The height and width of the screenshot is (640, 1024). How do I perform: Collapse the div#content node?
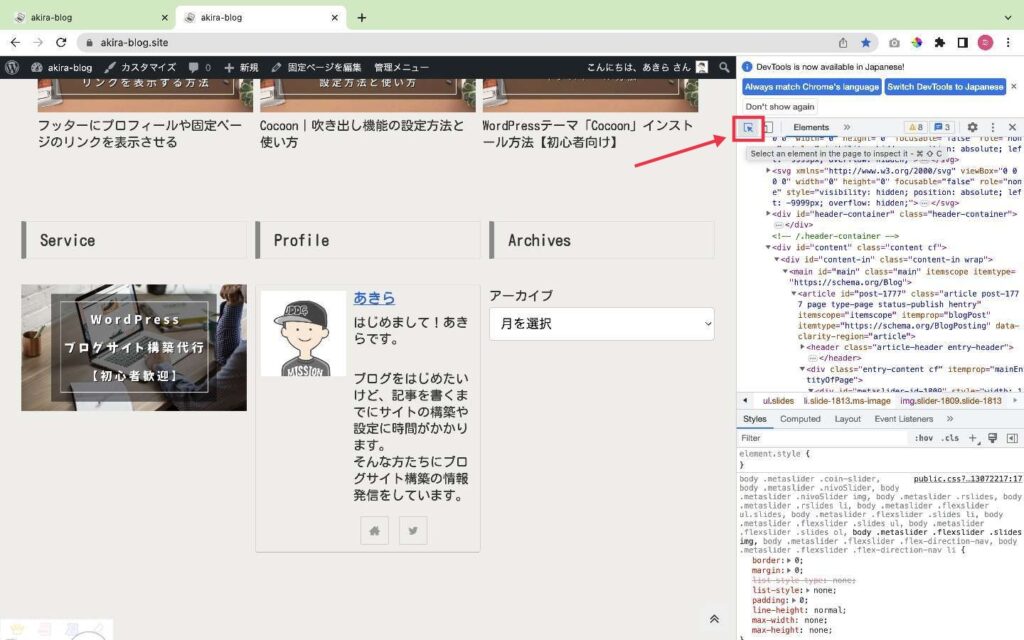pyautogui.click(x=768, y=248)
